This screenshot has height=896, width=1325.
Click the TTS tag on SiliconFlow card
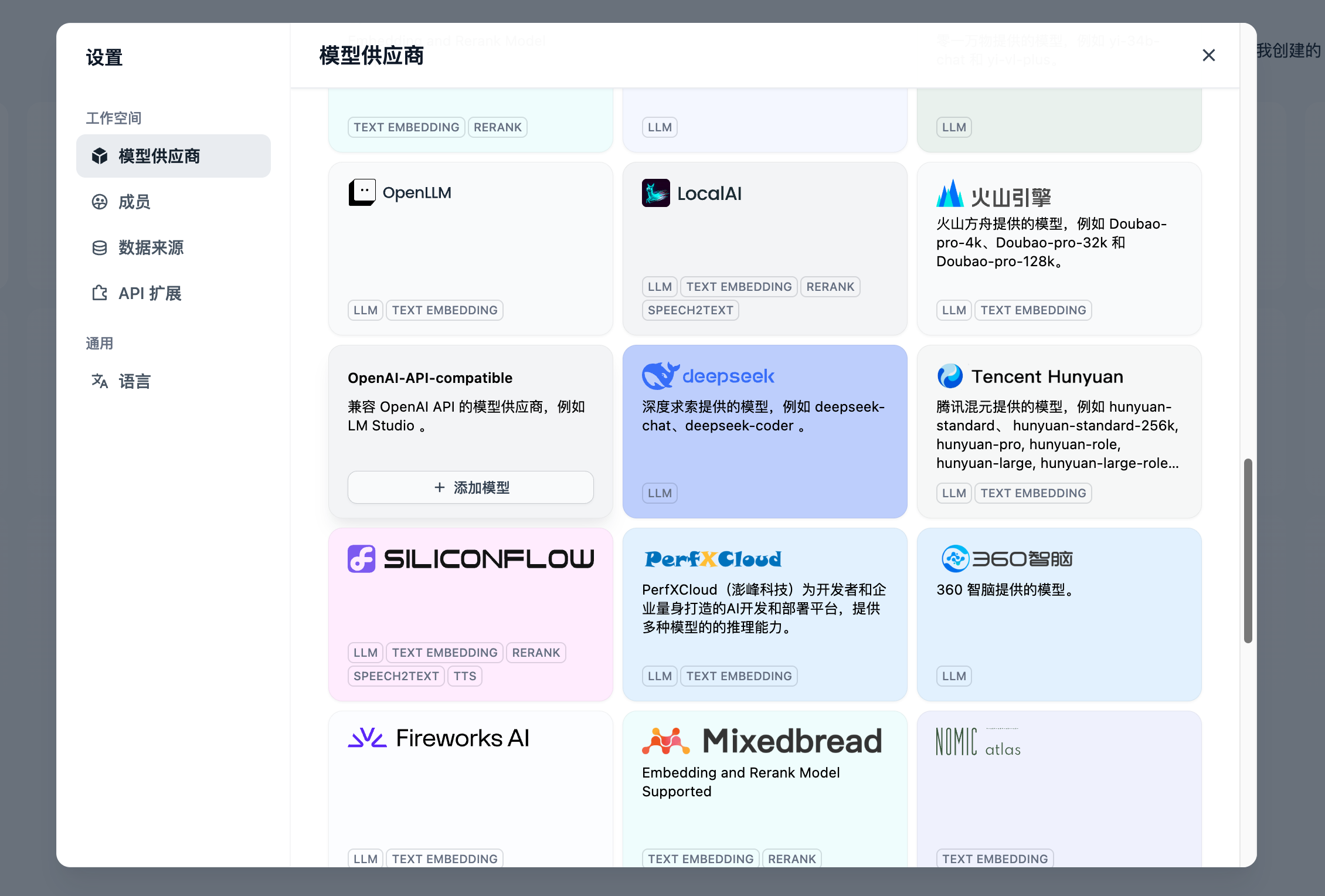(465, 676)
